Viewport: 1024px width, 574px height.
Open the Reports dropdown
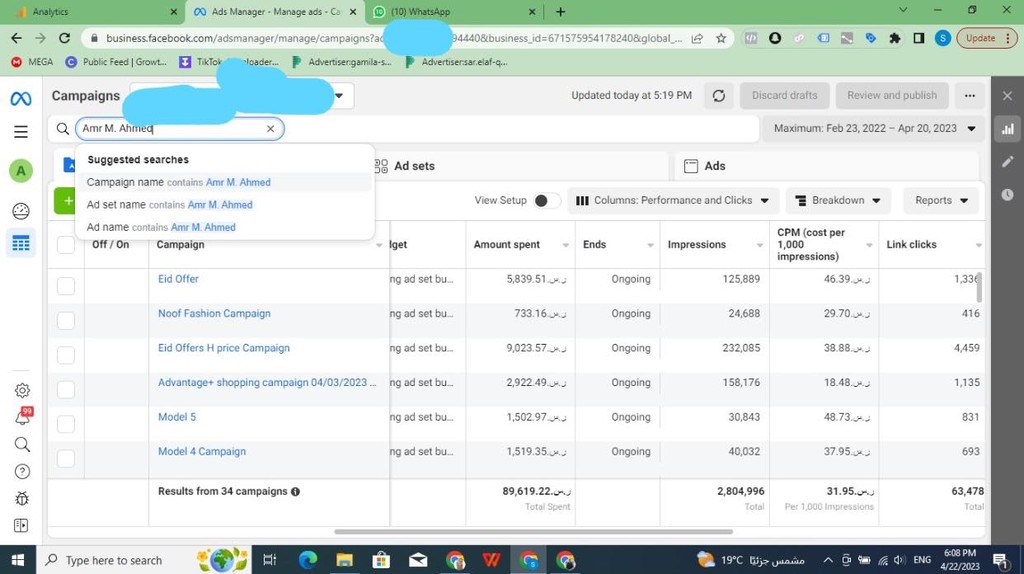pos(941,200)
